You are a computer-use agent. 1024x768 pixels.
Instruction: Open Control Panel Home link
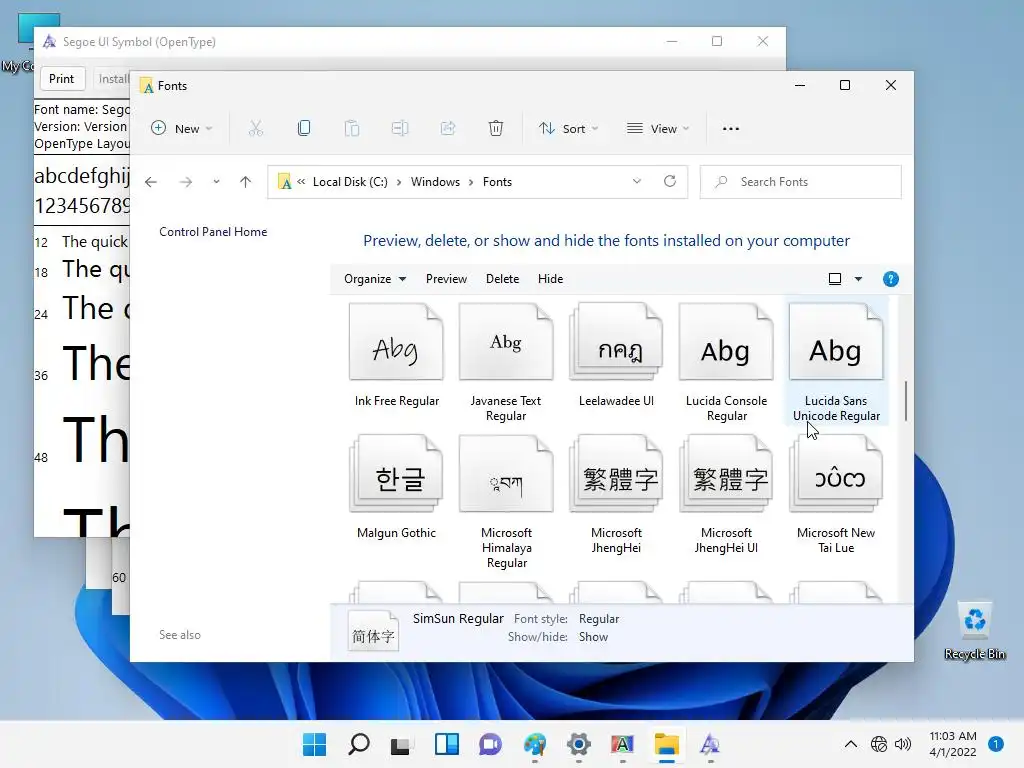point(213,232)
